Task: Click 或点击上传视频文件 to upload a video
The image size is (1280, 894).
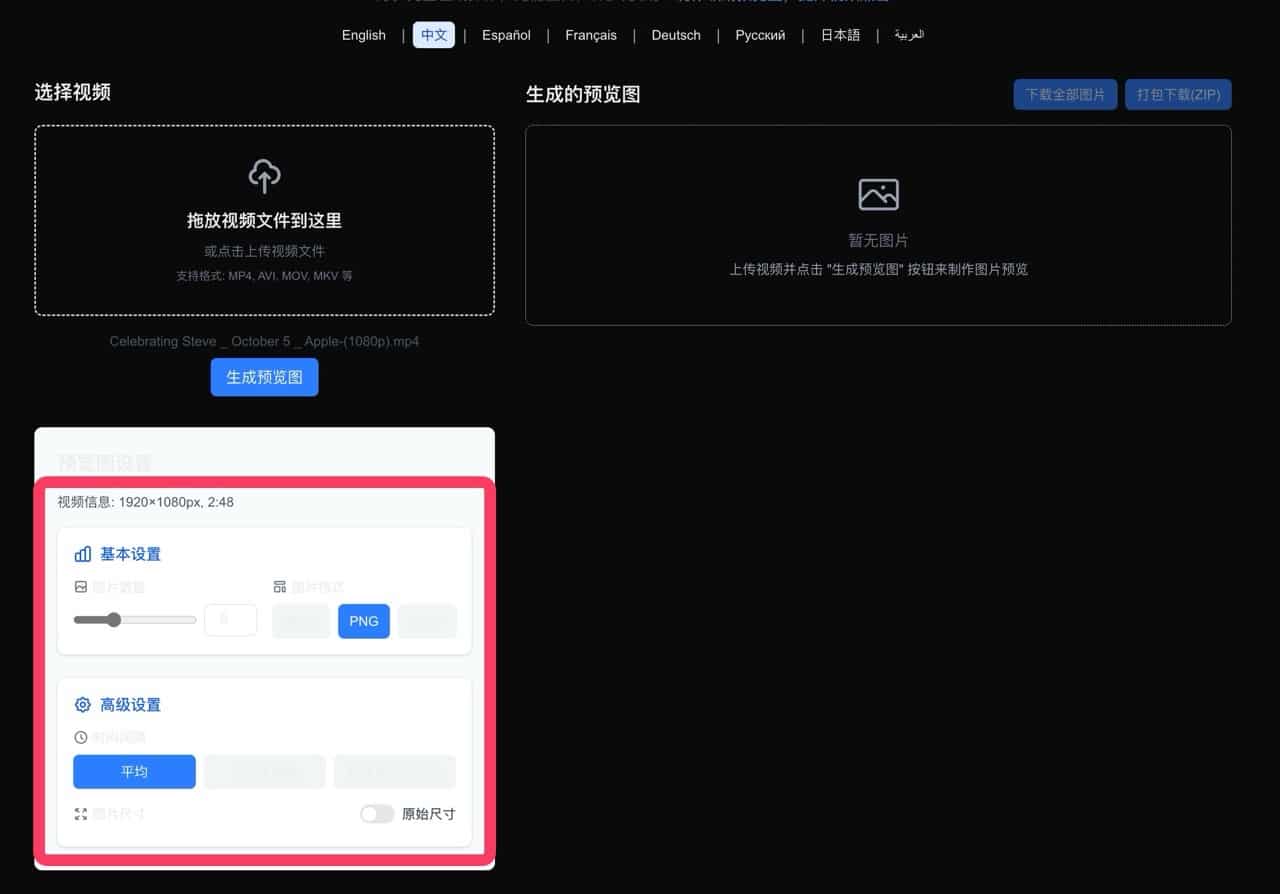Action: coord(265,251)
